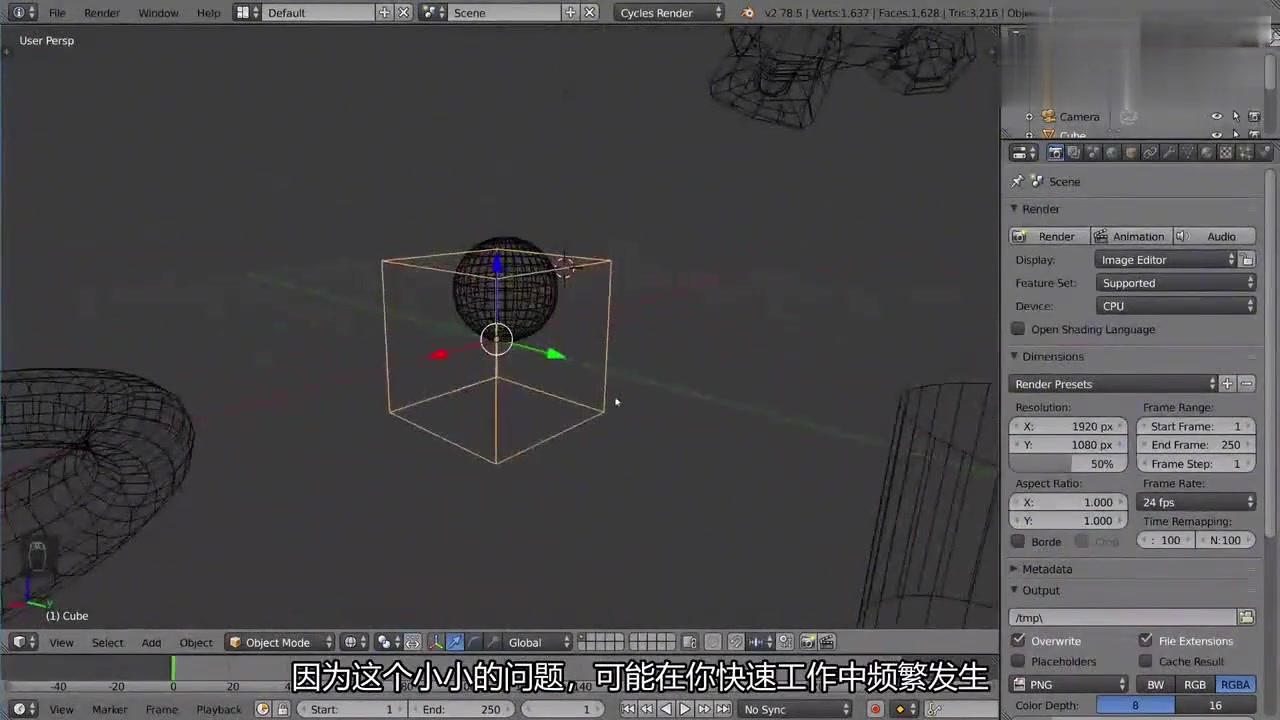
Task: Open the 24 fps frame rate dropdown
Action: [1196, 502]
